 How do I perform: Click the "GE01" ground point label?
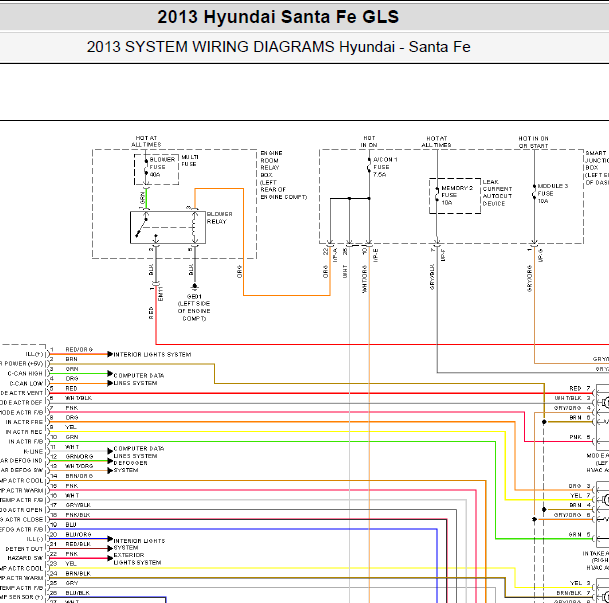194,296
